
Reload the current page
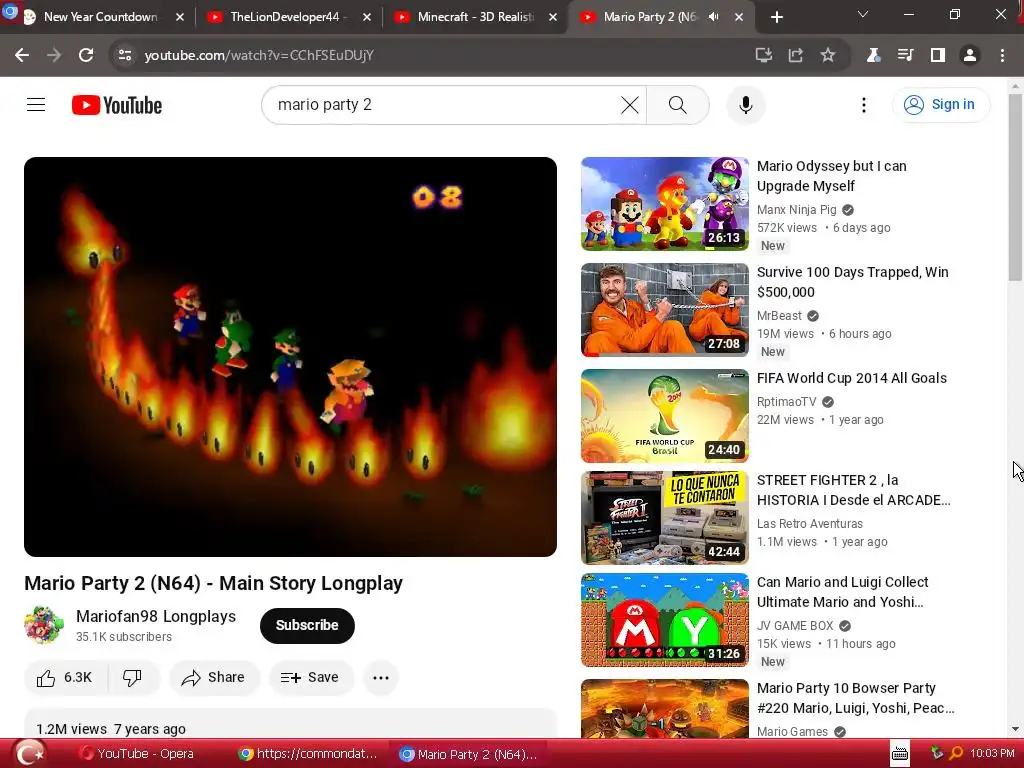pyautogui.click(x=86, y=56)
